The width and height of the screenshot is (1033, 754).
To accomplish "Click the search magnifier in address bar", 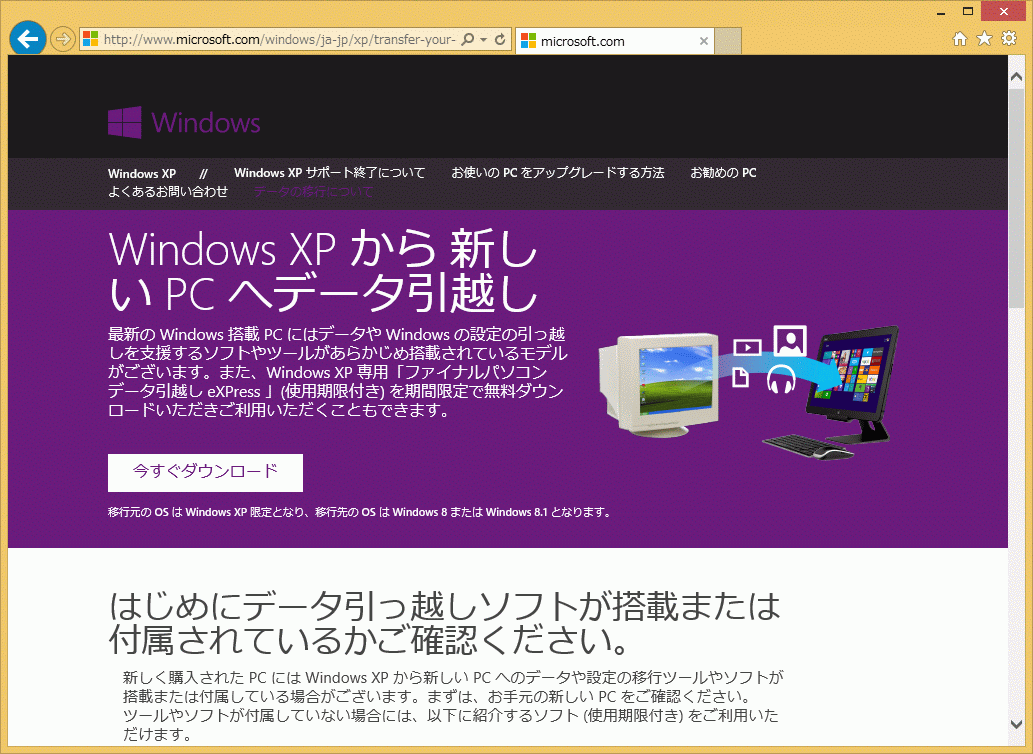I will [468, 40].
